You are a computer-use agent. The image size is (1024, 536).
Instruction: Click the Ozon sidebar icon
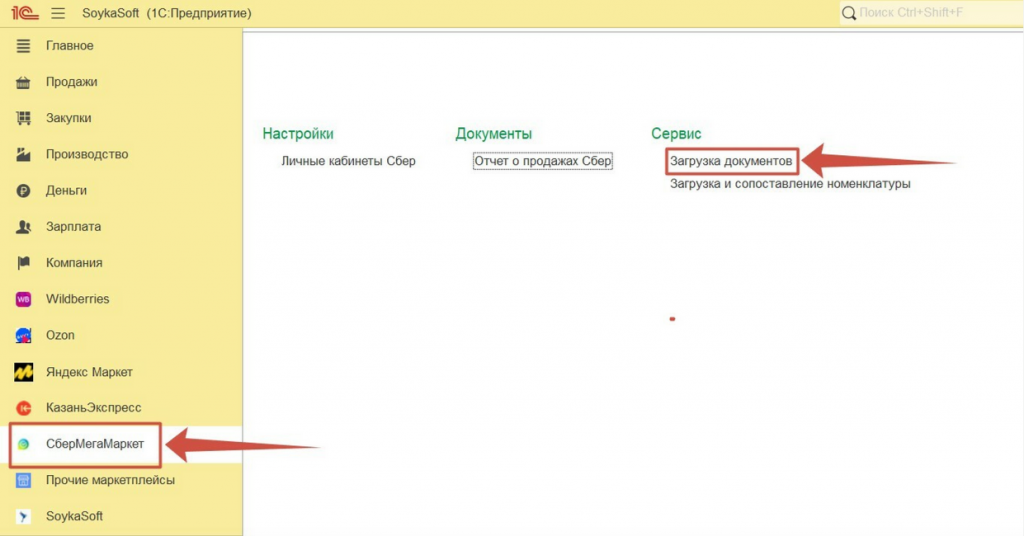(24, 336)
